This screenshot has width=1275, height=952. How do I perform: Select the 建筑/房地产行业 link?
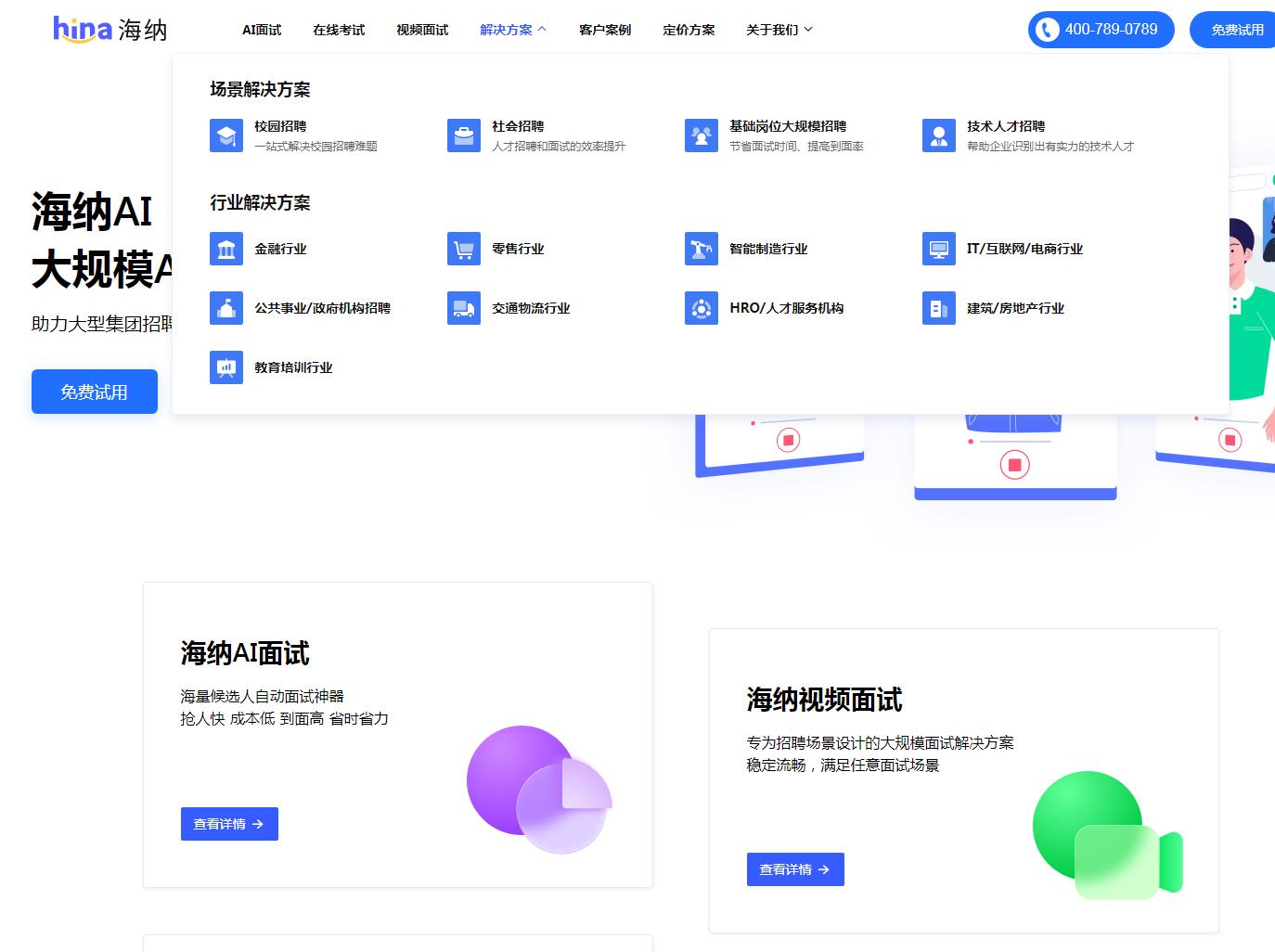click(1015, 308)
